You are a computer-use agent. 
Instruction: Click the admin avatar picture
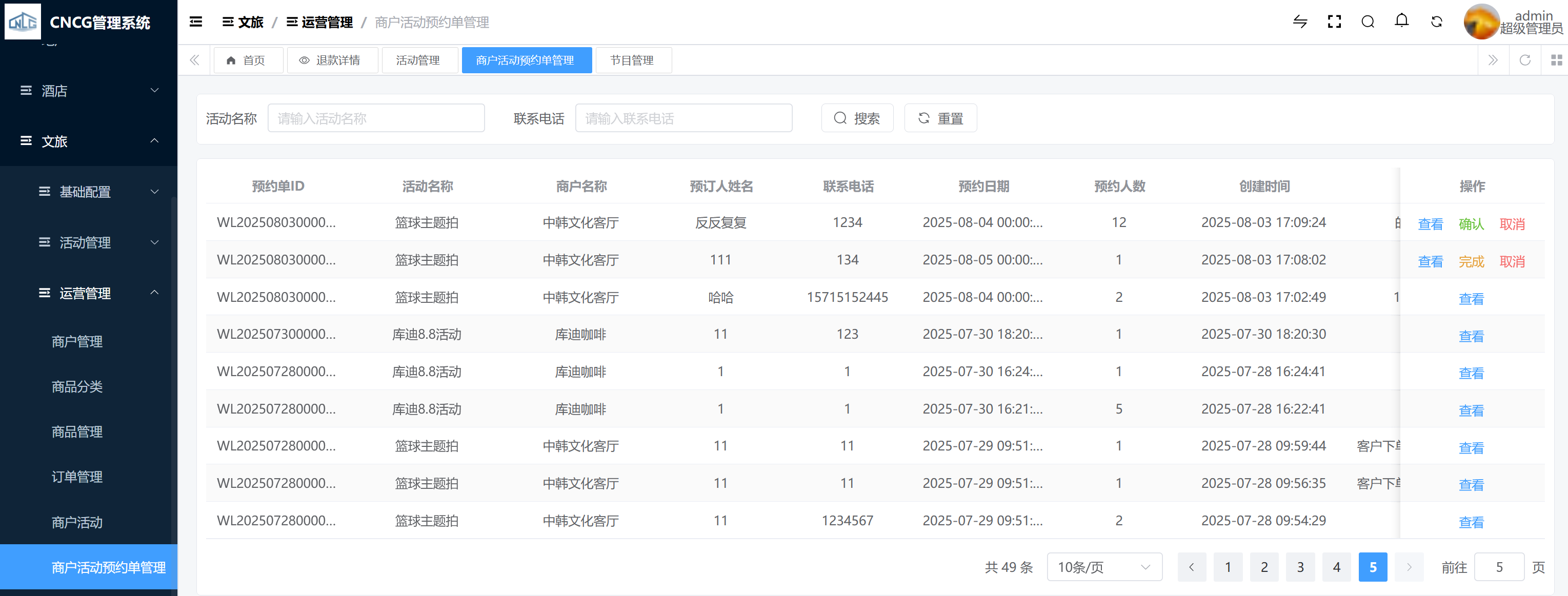[1480, 22]
